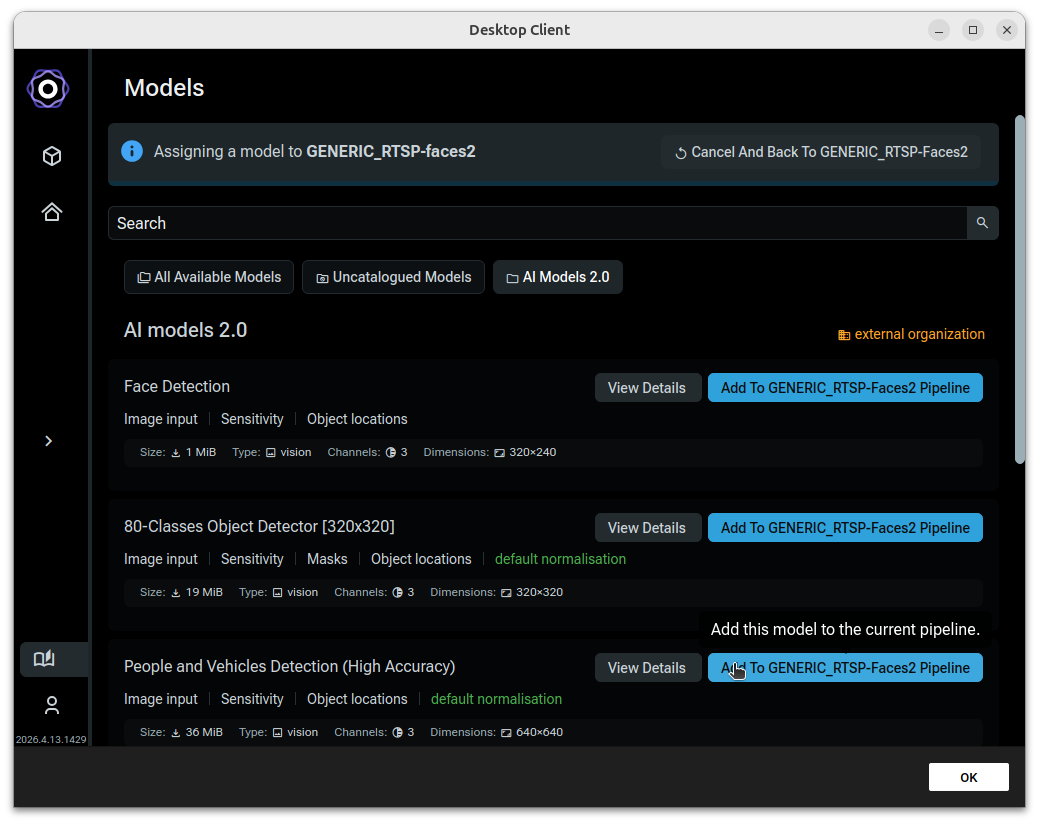The image size is (1039, 824).
Task: Cancel and go back to GENERIC_RTSP-Faces2
Action: pyautogui.click(x=821, y=152)
